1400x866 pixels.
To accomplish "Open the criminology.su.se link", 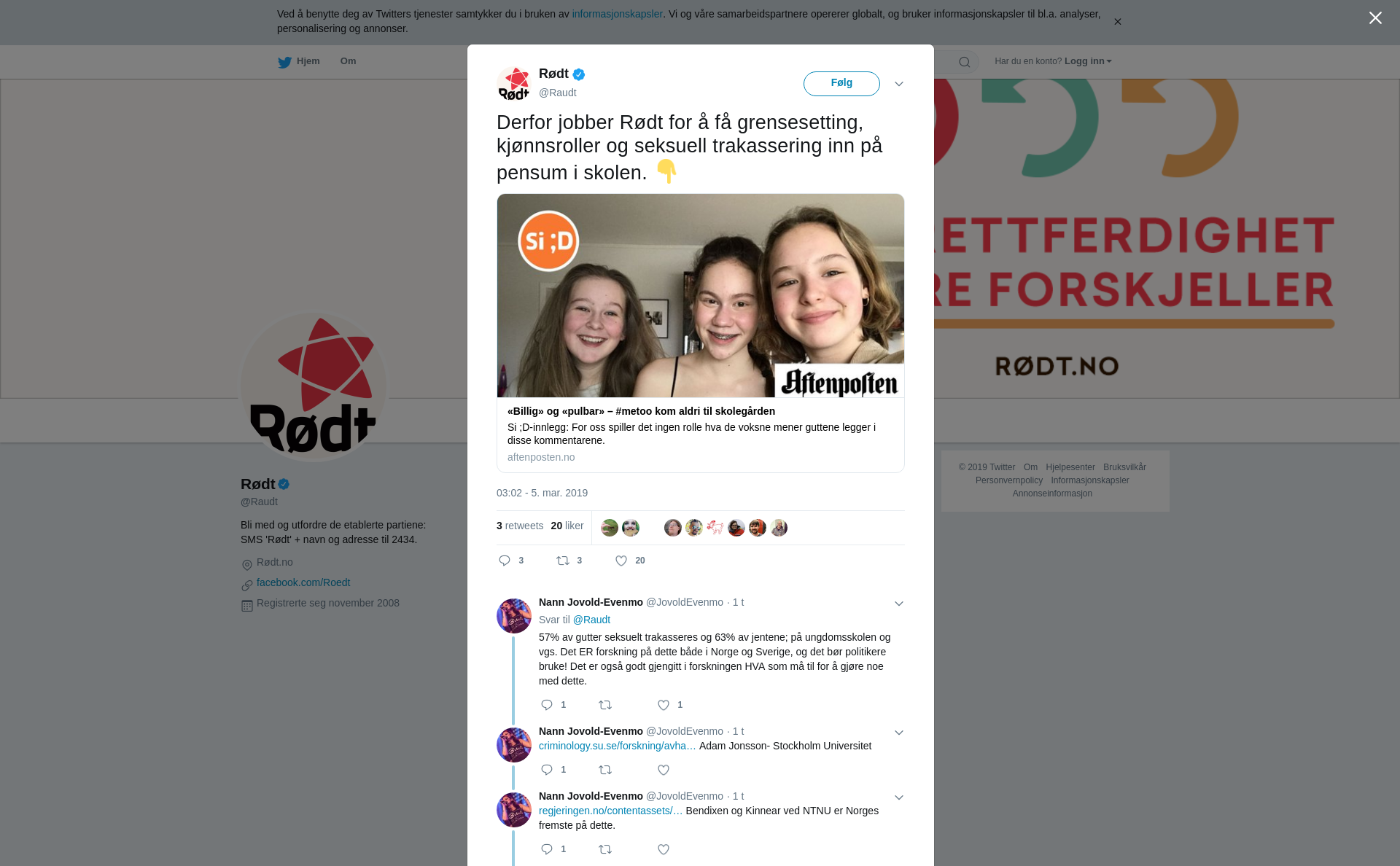I will pyautogui.click(x=618, y=746).
